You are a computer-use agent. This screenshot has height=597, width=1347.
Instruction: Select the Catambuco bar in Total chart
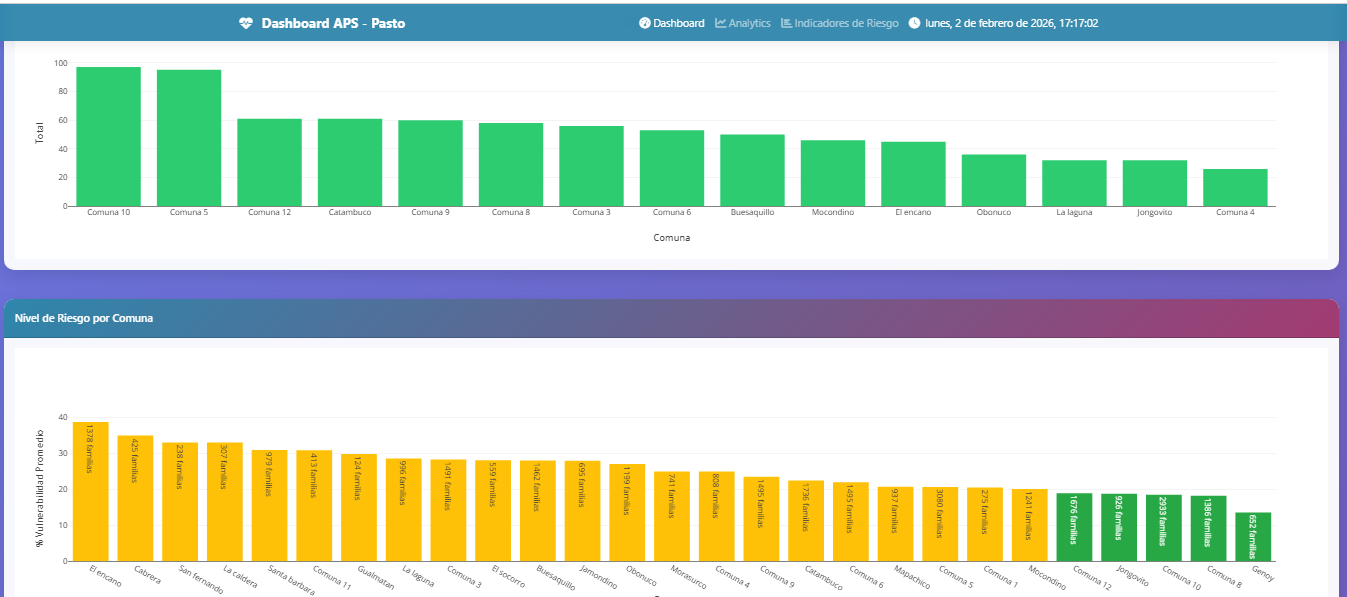tap(350, 162)
